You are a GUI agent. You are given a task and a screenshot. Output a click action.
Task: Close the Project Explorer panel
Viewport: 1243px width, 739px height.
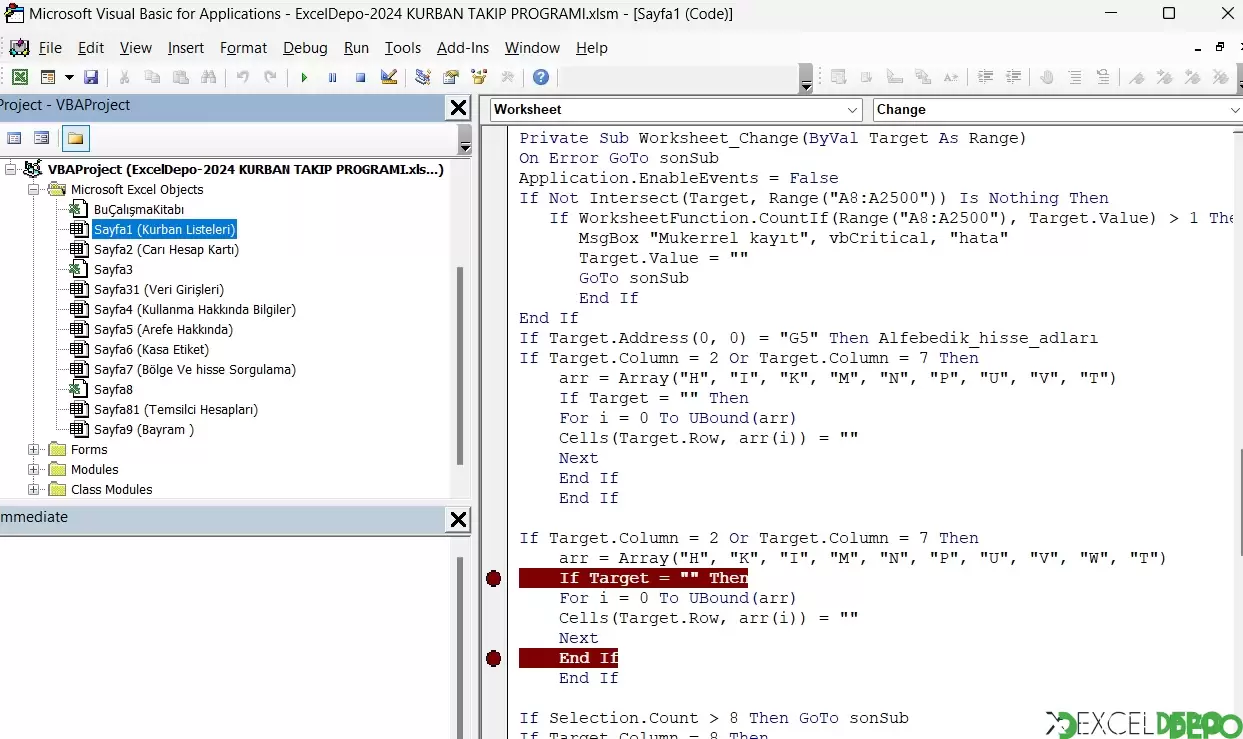pos(458,108)
